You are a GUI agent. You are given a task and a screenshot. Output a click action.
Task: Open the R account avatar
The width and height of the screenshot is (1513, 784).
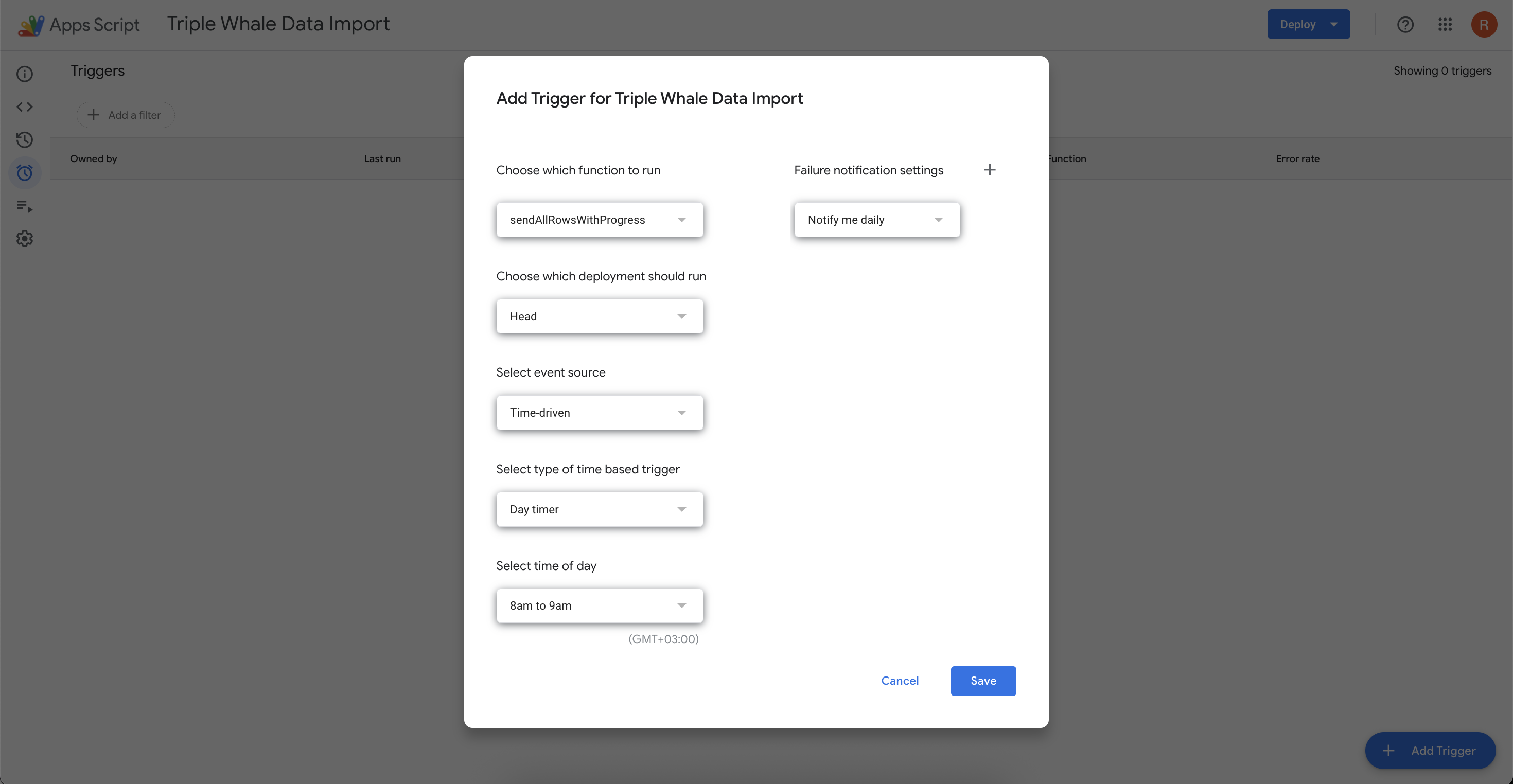pos(1484,25)
